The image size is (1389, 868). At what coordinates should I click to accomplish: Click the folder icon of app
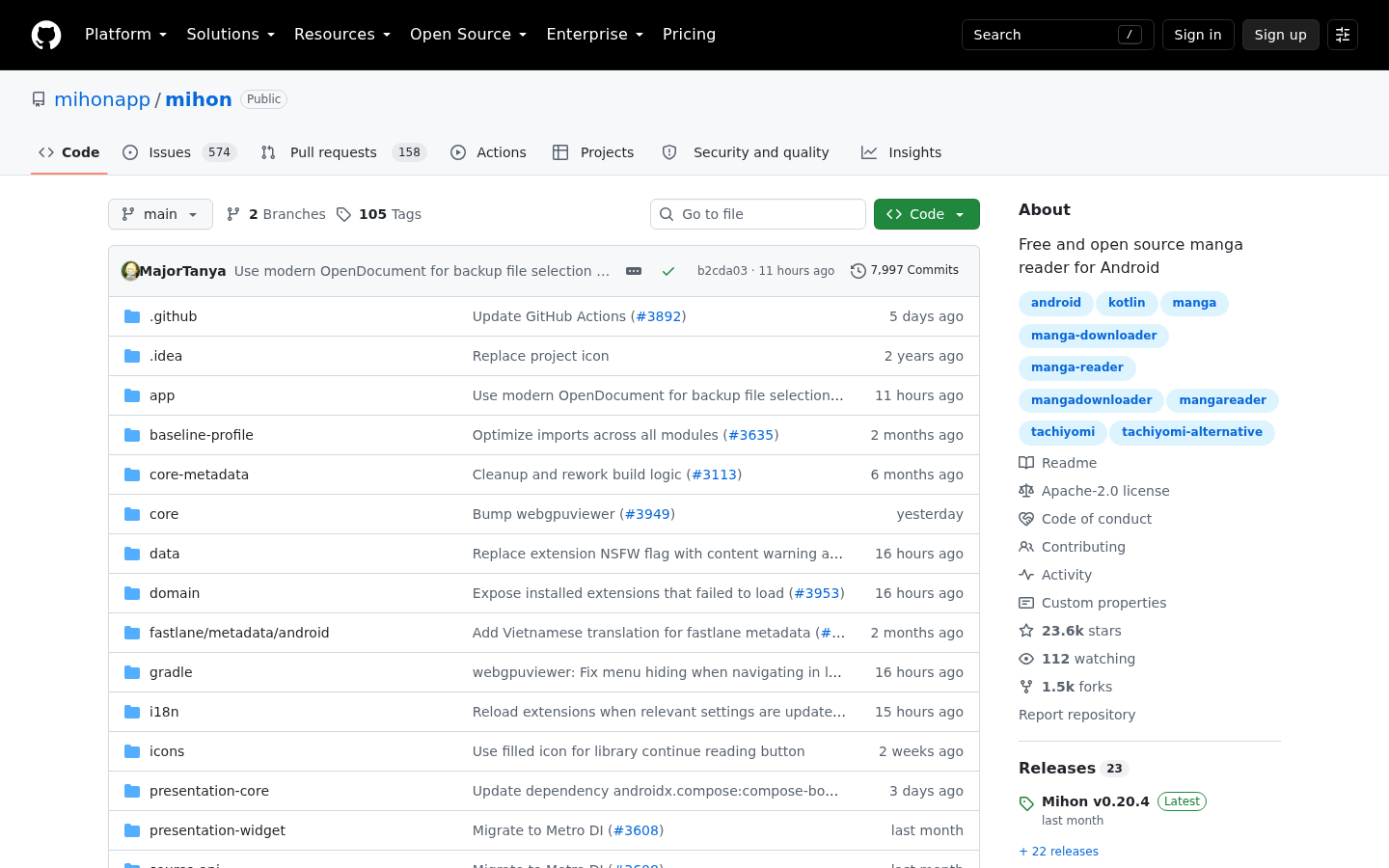(x=132, y=395)
